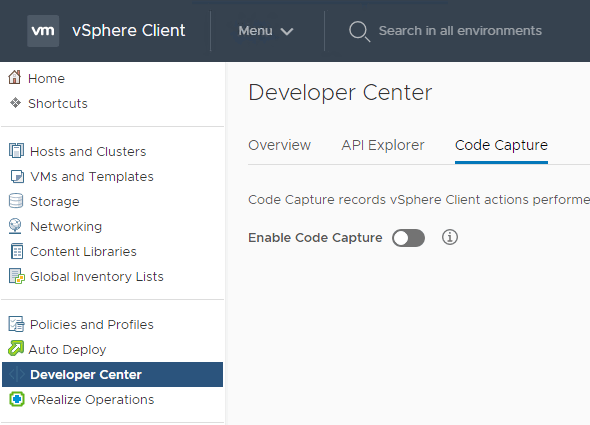
Task: Switch to the Overview tab
Action: coord(280,145)
